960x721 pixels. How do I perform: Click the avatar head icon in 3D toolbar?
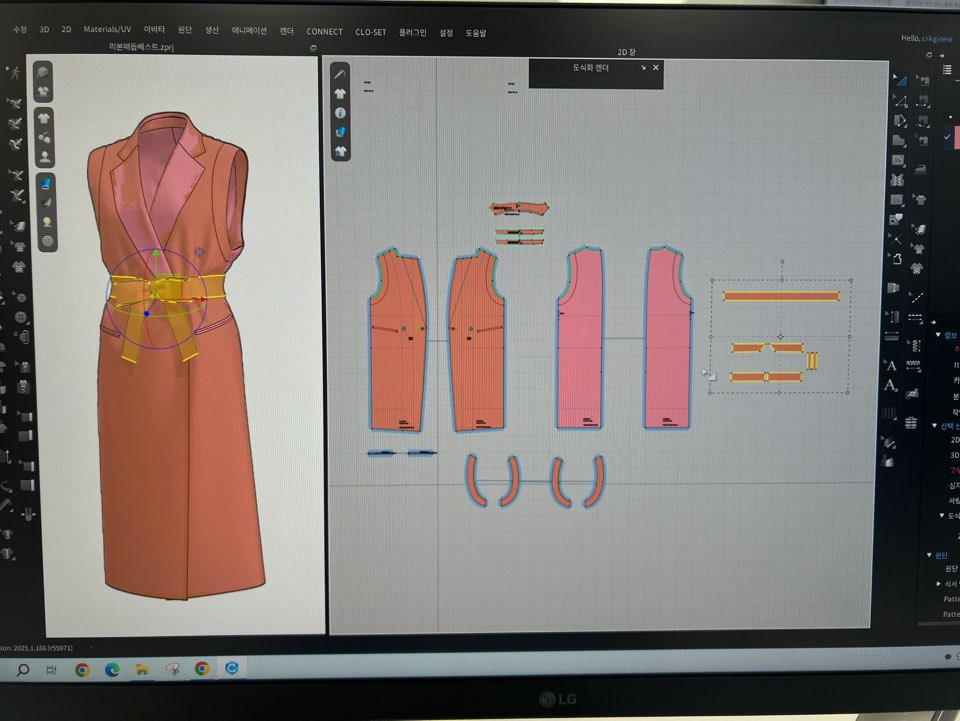tap(46, 222)
